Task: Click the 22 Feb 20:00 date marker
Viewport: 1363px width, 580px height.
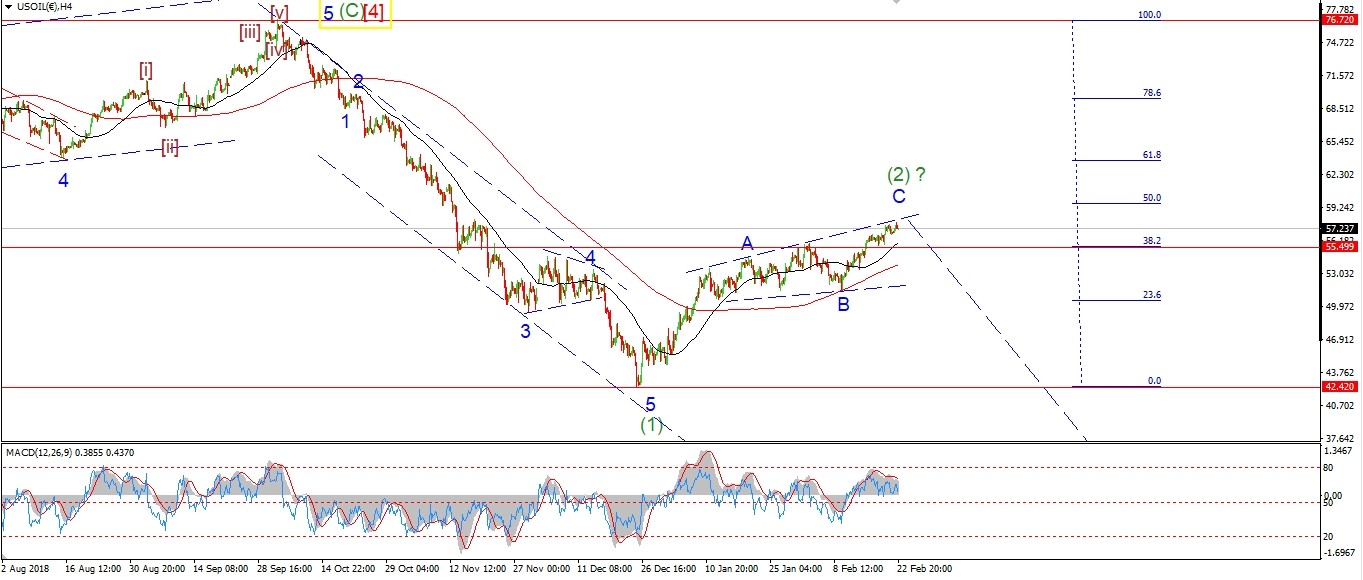Action: pyautogui.click(x=924, y=569)
